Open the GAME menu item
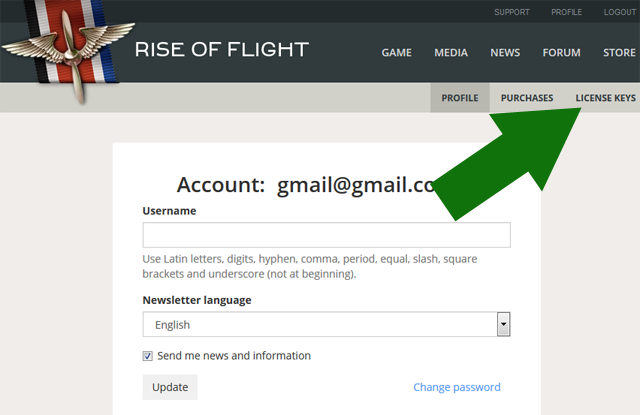The image size is (640, 415). (397, 53)
